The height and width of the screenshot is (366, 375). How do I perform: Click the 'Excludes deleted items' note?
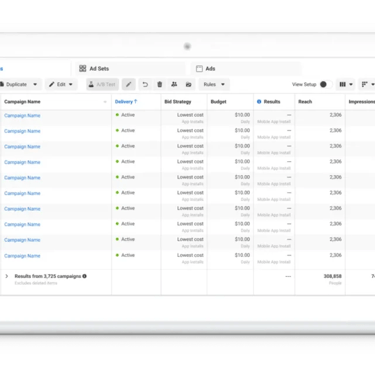[x=36, y=283]
